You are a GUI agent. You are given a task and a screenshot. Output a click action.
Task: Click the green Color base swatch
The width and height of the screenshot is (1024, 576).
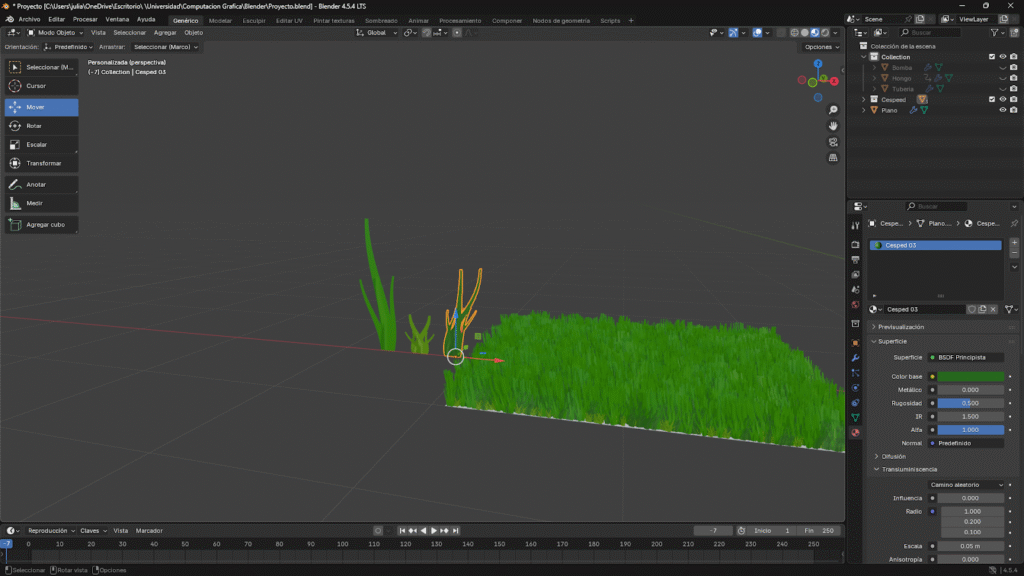[970, 376]
